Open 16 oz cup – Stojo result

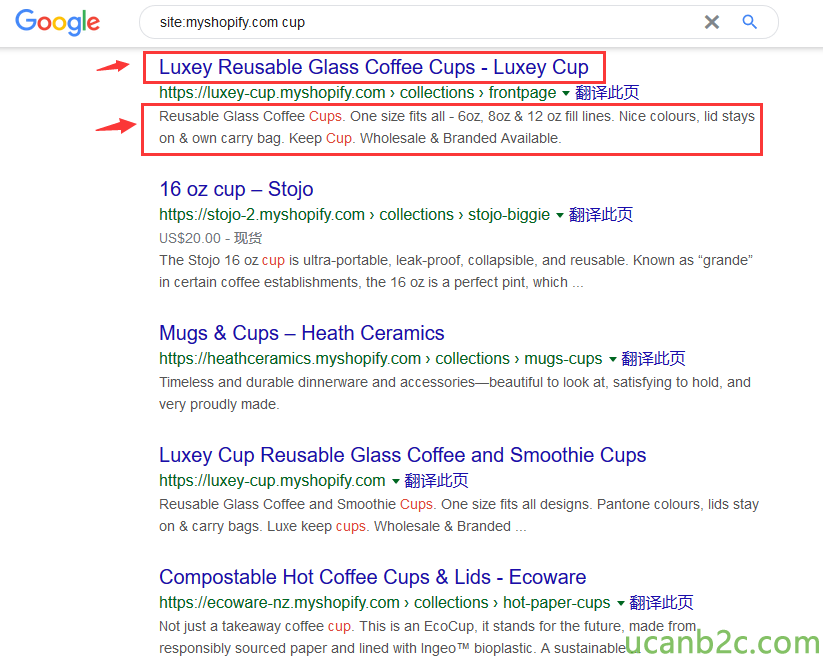pos(236,189)
